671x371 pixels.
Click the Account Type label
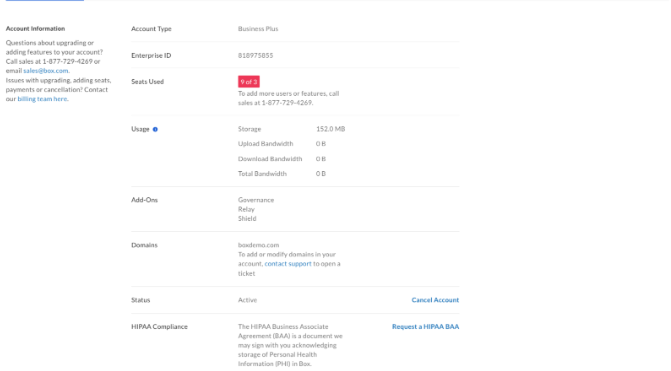coord(151,29)
